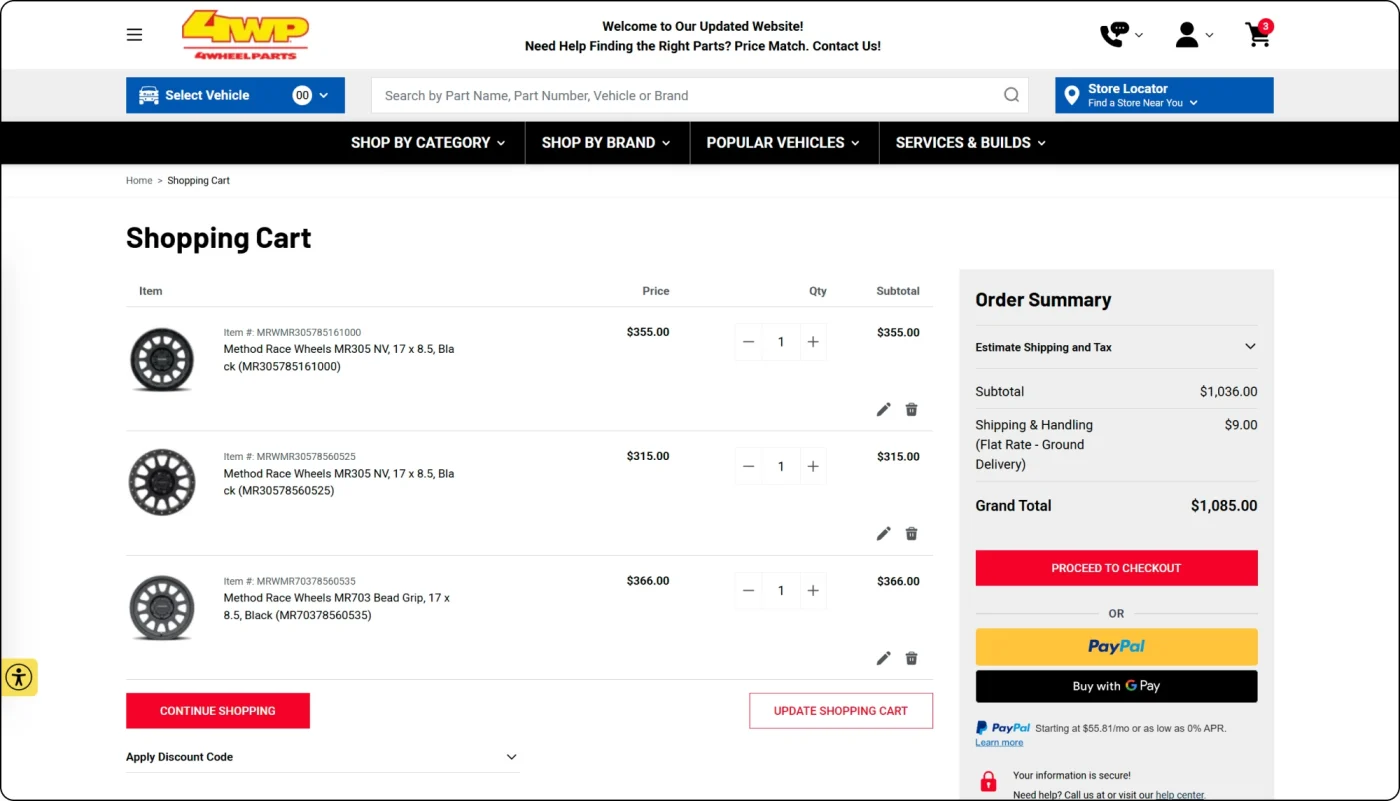Open Popular Vehicles menu
The image size is (1400, 801).
point(783,142)
